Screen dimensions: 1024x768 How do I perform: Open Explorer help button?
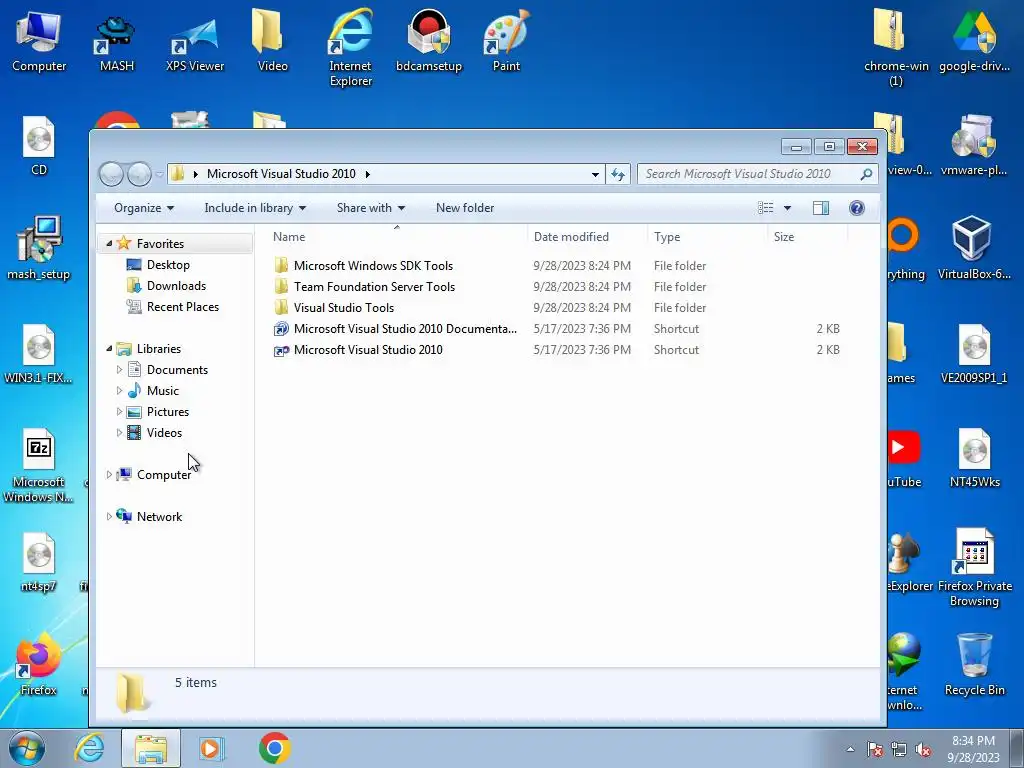point(856,208)
